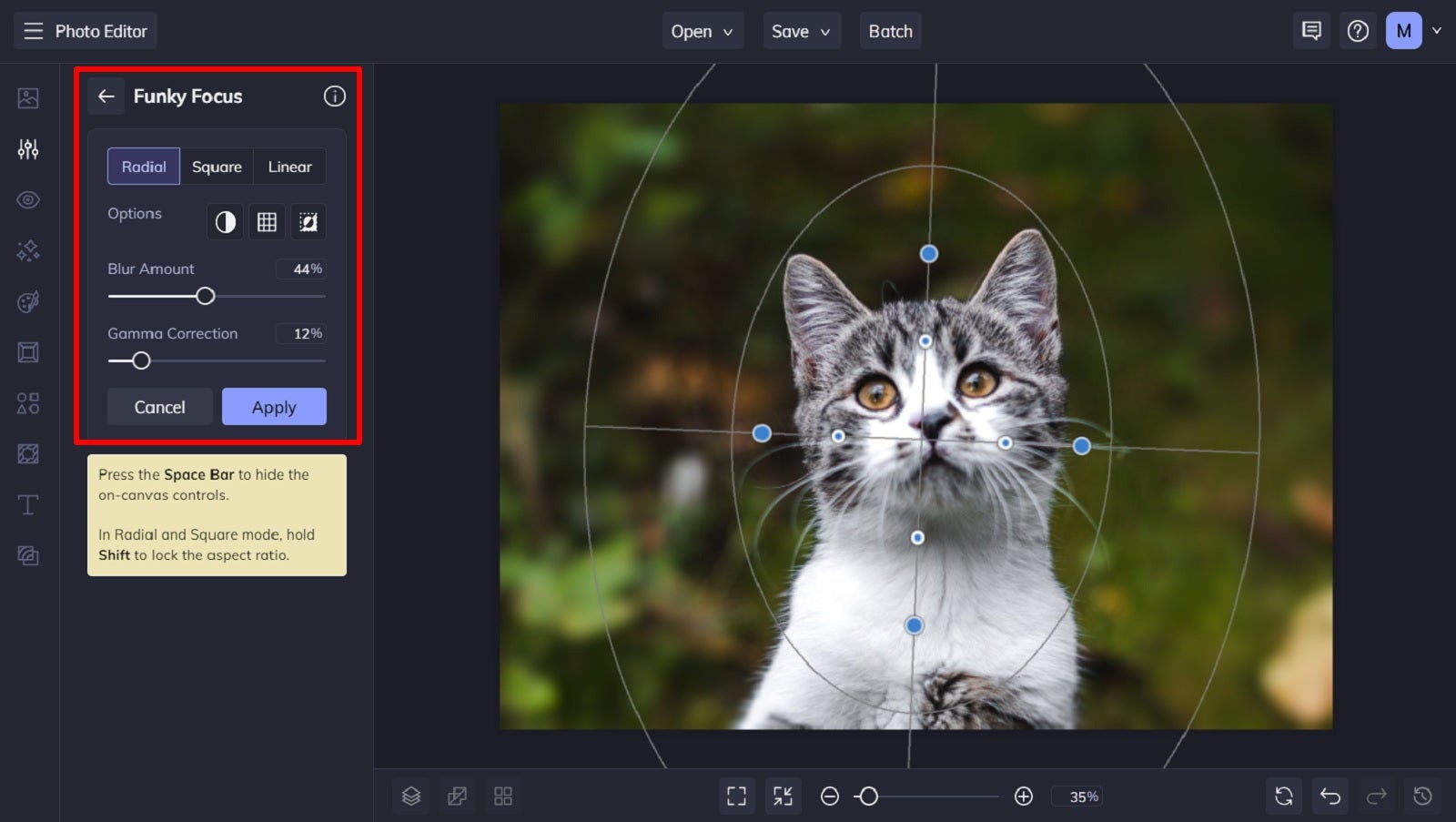Screen dimensions: 1456x822
Task: Open the Layers panel icon at bottom left
Action: pos(410,796)
